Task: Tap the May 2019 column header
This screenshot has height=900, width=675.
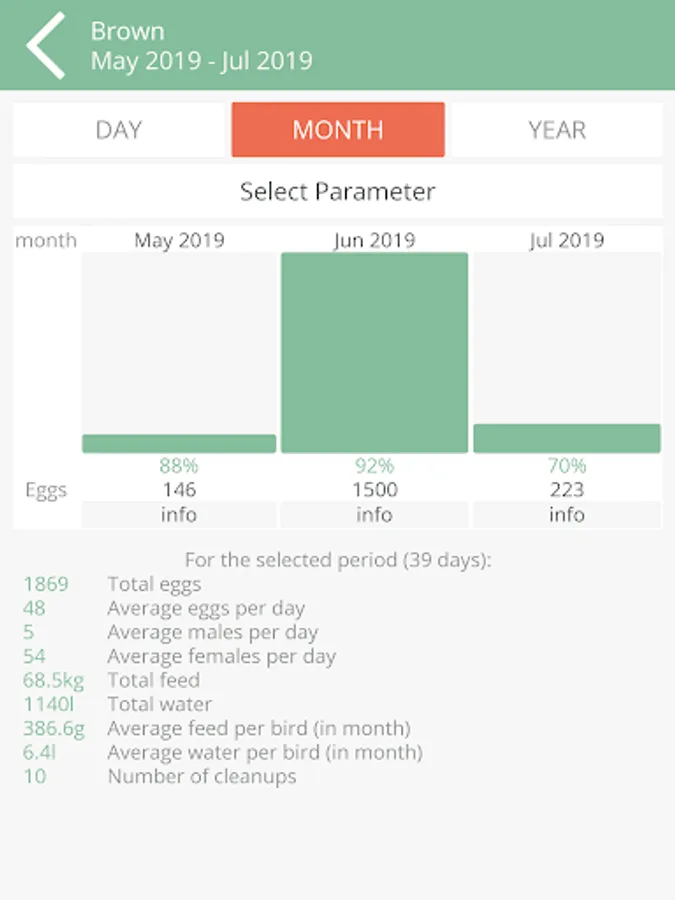Action: pos(179,240)
